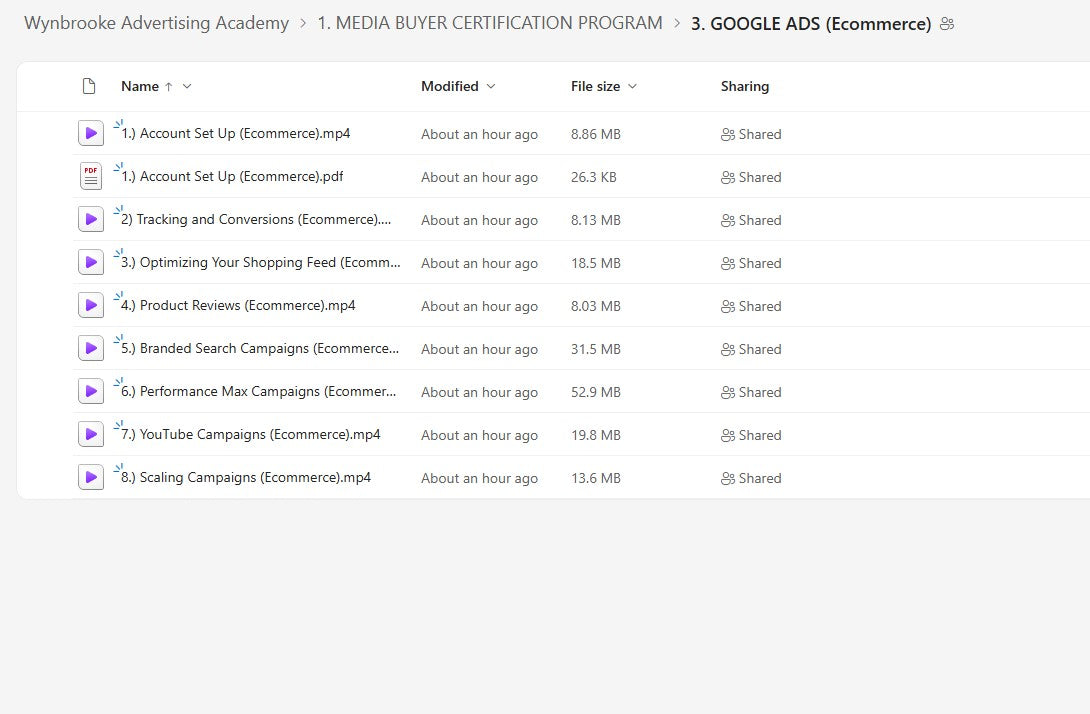Screen dimensions: 1090x714
Task: Click the play icon for YouTube Campaigns video
Action: pyautogui.click(x=91, y=433)
